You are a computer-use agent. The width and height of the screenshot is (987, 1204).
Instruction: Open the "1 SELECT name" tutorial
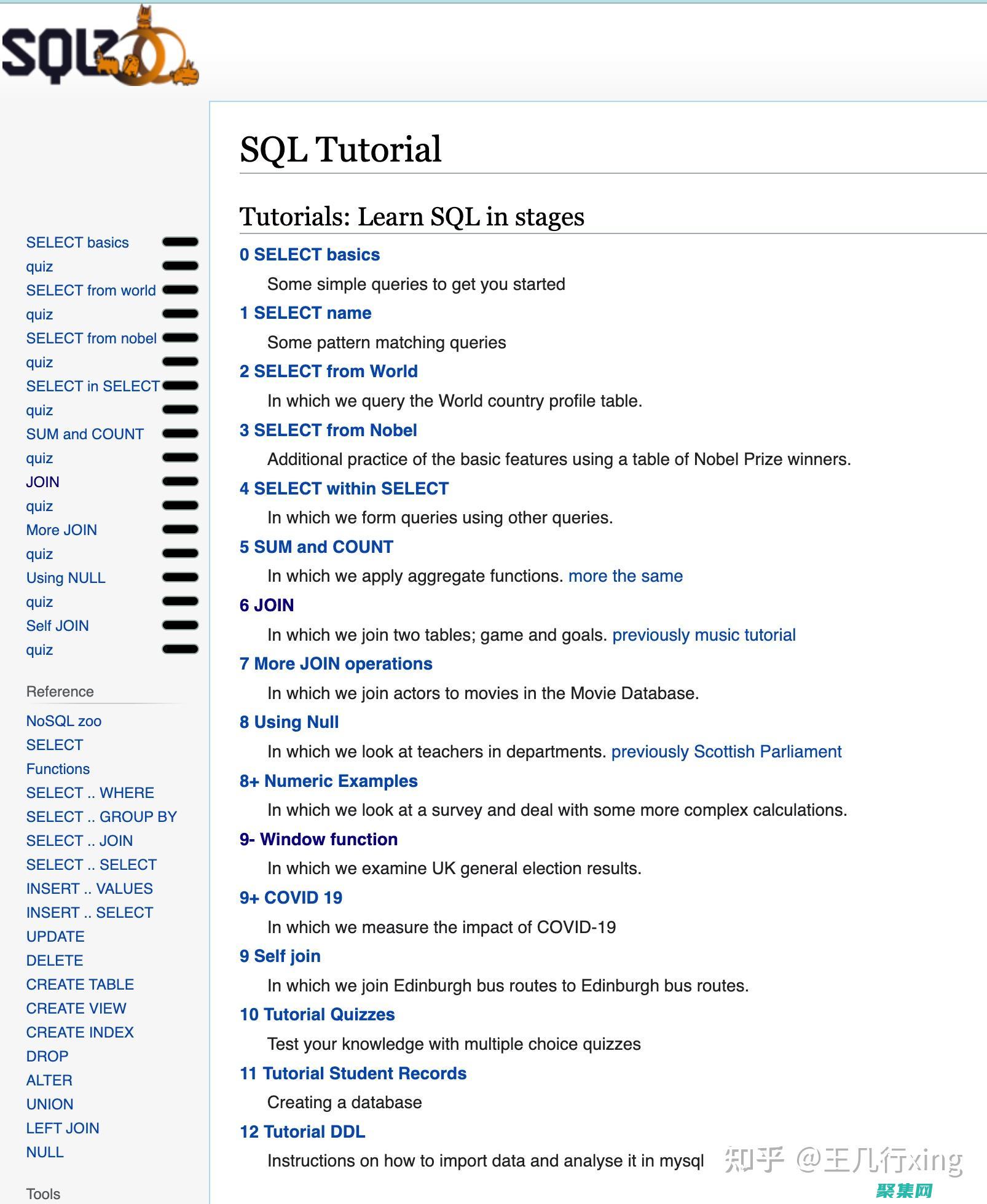point(305,313)
